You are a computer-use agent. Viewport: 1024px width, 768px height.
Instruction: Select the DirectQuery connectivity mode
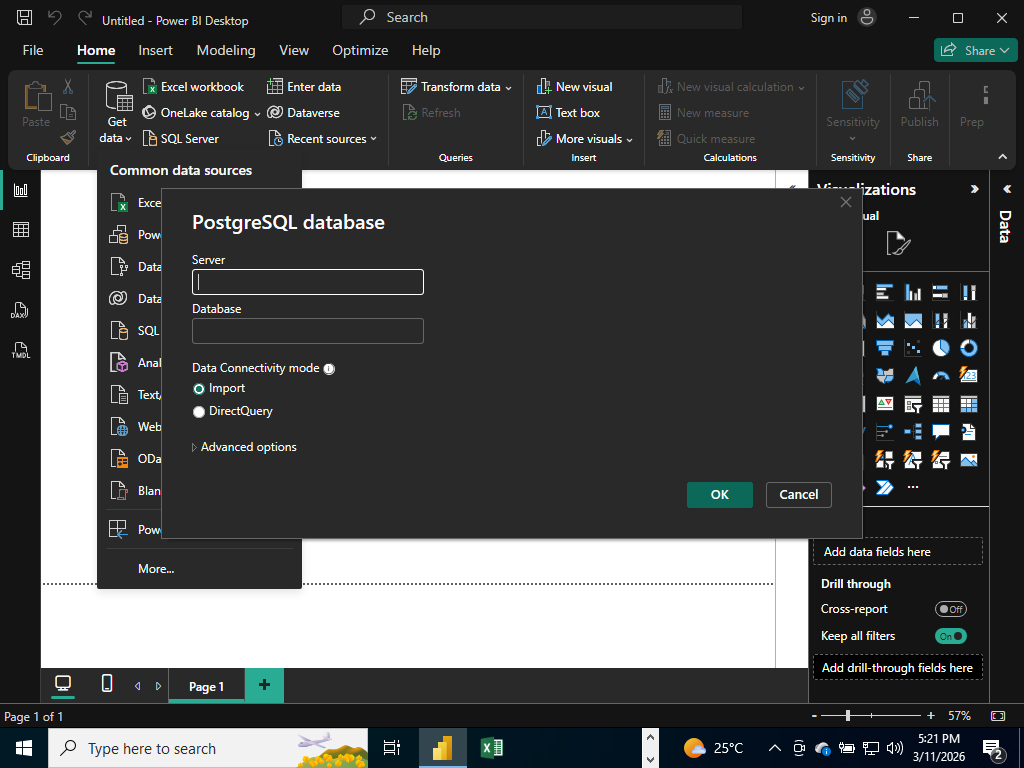199,412
